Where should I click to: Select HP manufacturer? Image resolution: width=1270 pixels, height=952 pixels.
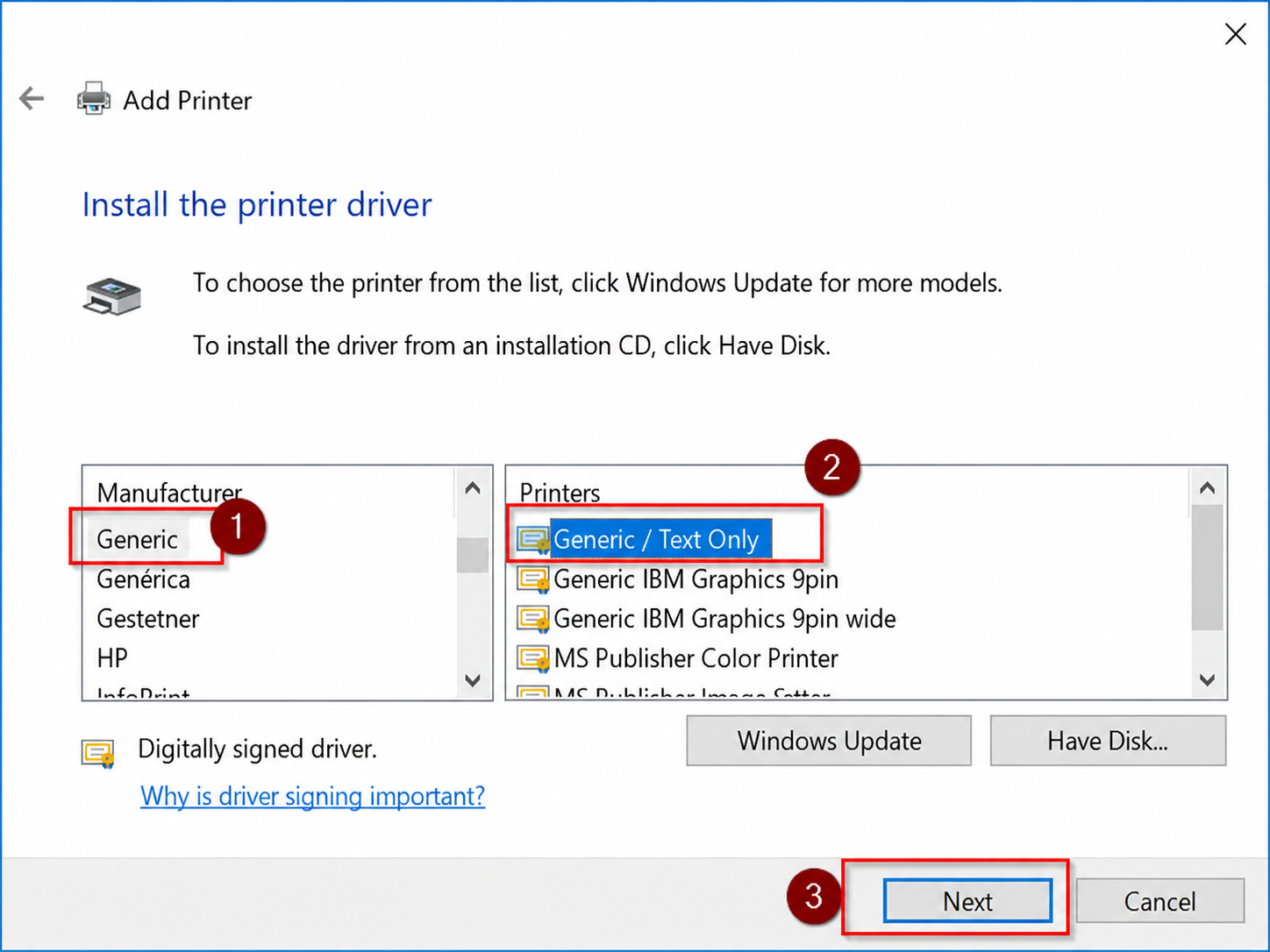[x=112, y=658]
